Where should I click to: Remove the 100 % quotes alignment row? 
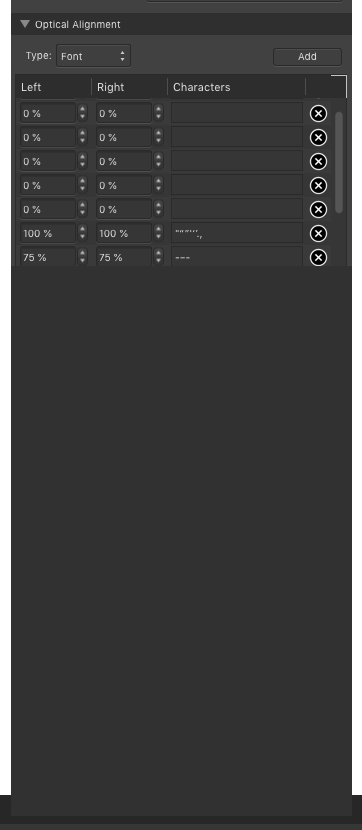click(x=318, y=233)
